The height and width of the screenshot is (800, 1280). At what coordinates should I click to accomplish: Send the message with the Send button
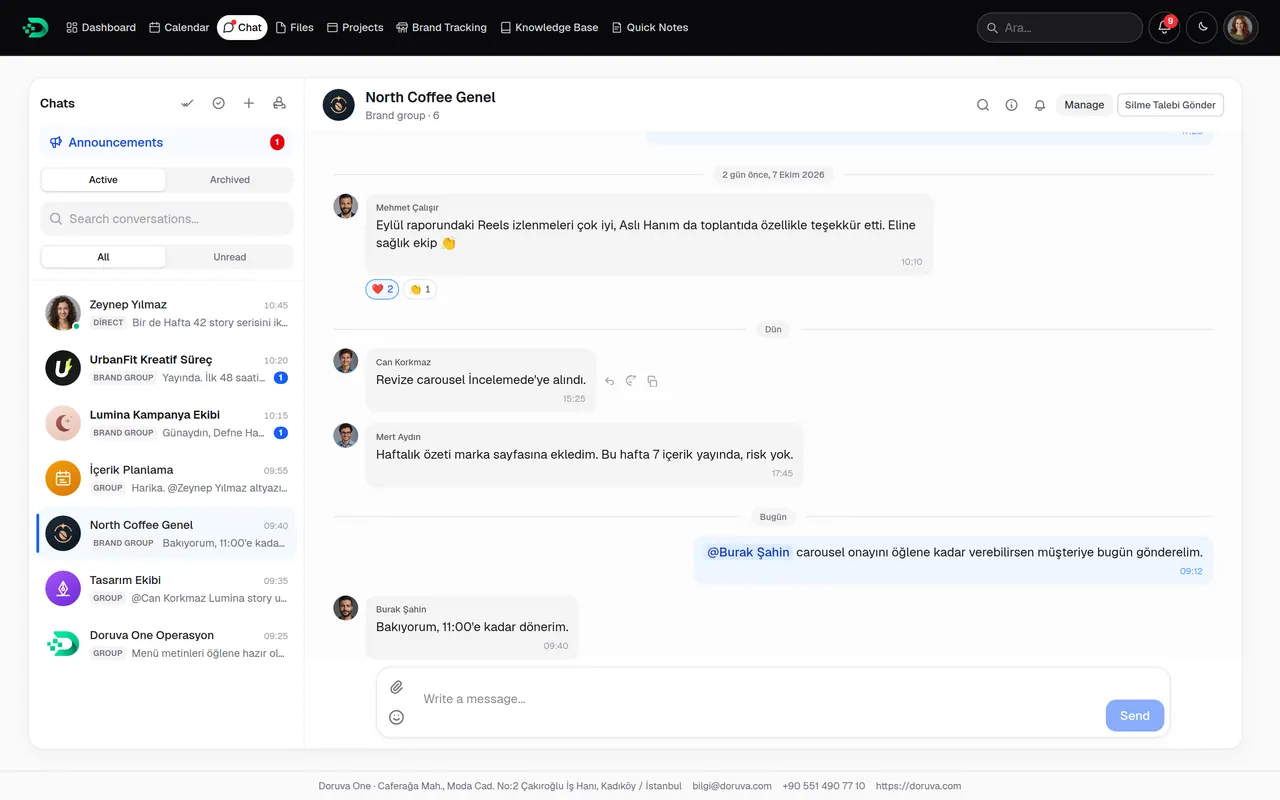pyautogui.click(x=1135, y=716)
